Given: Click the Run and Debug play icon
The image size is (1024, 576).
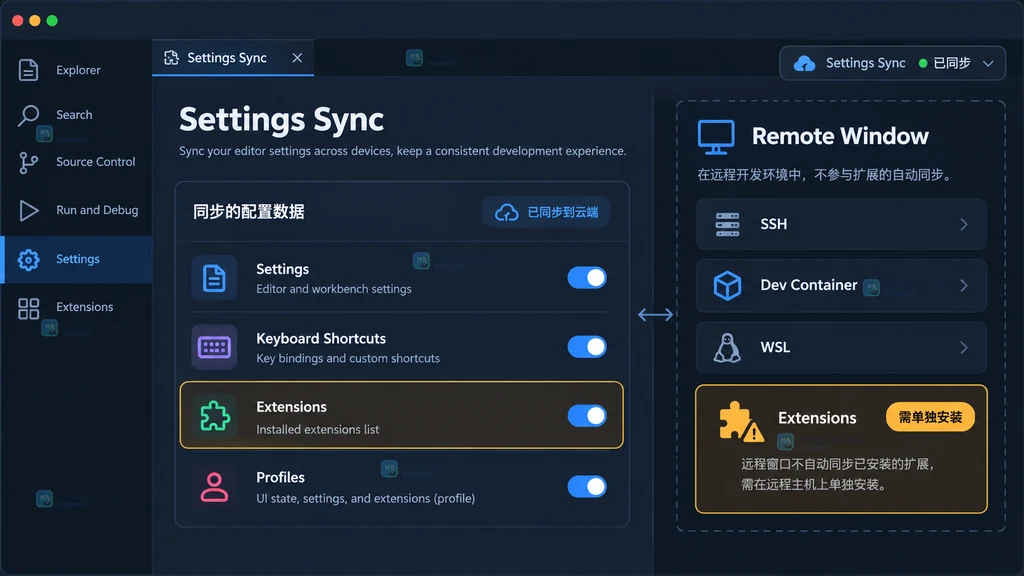Looking at the screenshot, I should 28,210.
